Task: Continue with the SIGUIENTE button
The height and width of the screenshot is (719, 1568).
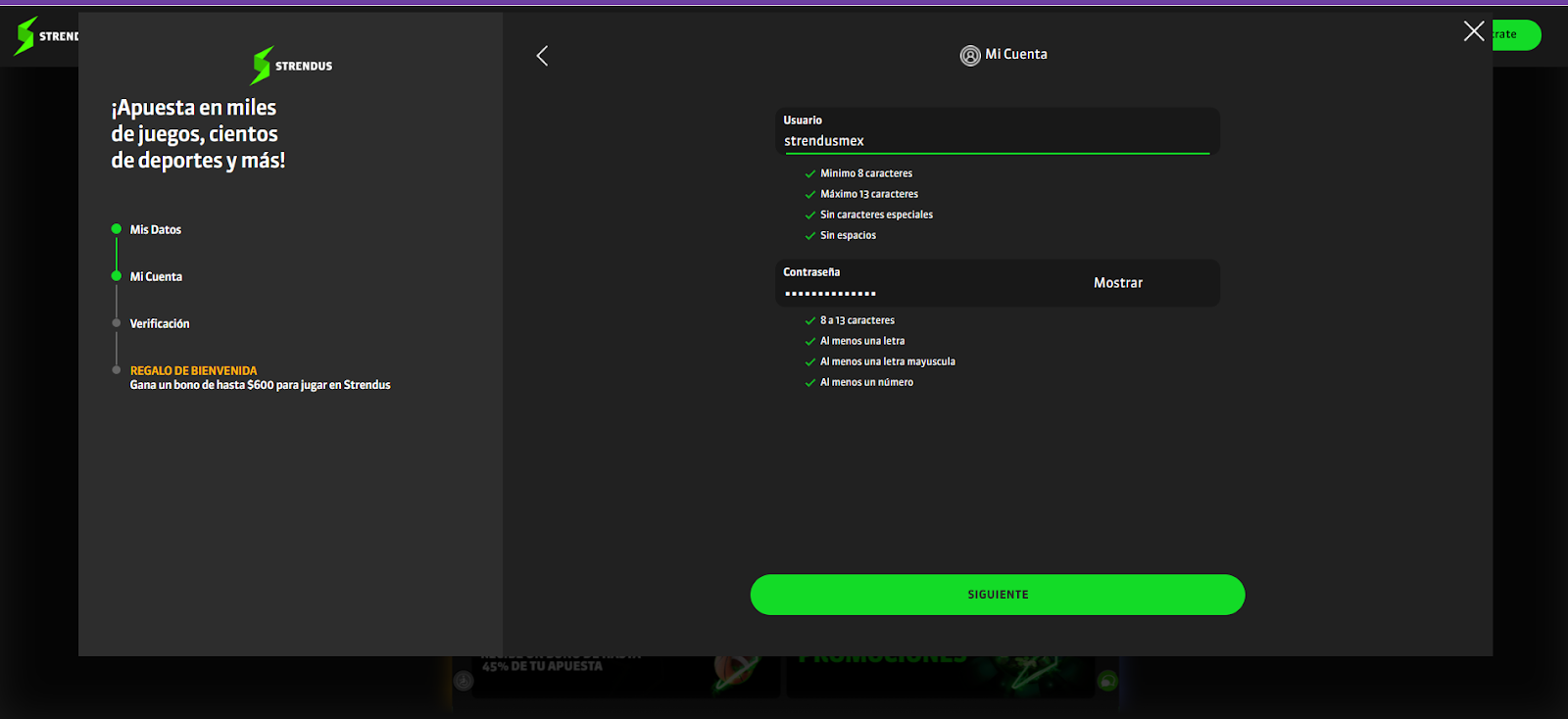Action: (x=998, y=595)
